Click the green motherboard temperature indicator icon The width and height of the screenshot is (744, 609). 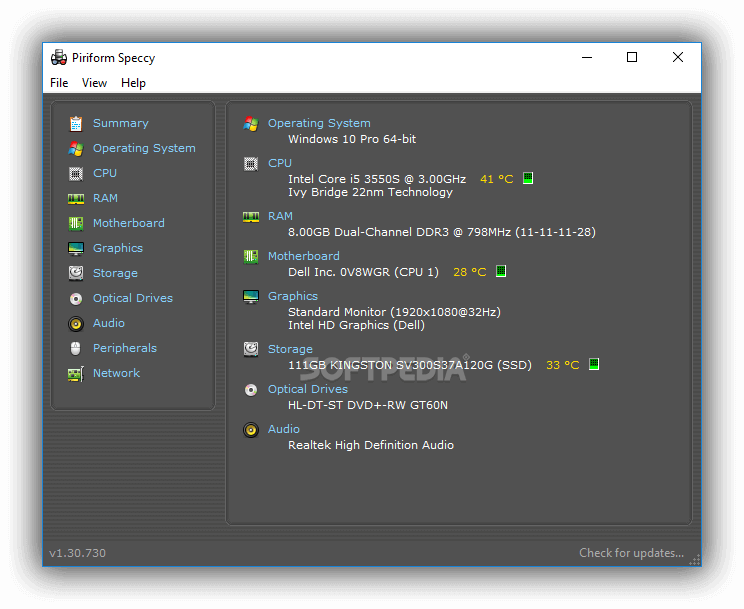[x=501, y=271]
